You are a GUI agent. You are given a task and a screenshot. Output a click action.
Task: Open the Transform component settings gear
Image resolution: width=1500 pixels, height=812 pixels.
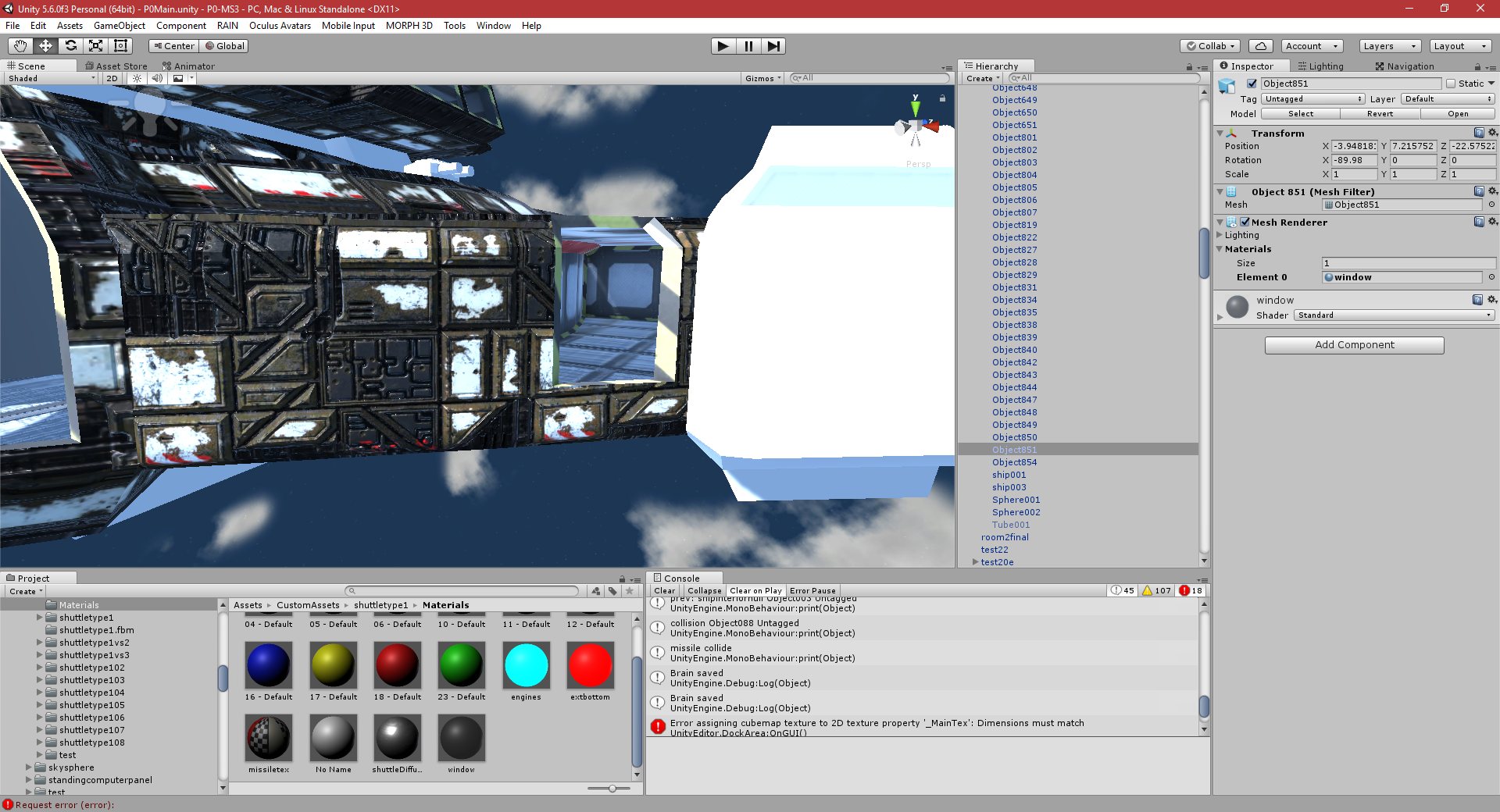pyautogui.click(x=1493, y=133)
